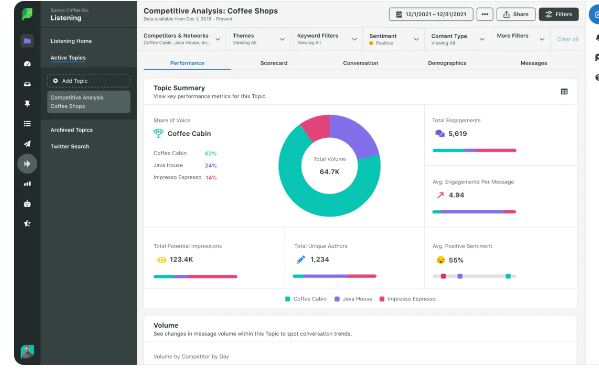
Task: Click the Total Potential Impressions color bar
Action: (195, 276)
